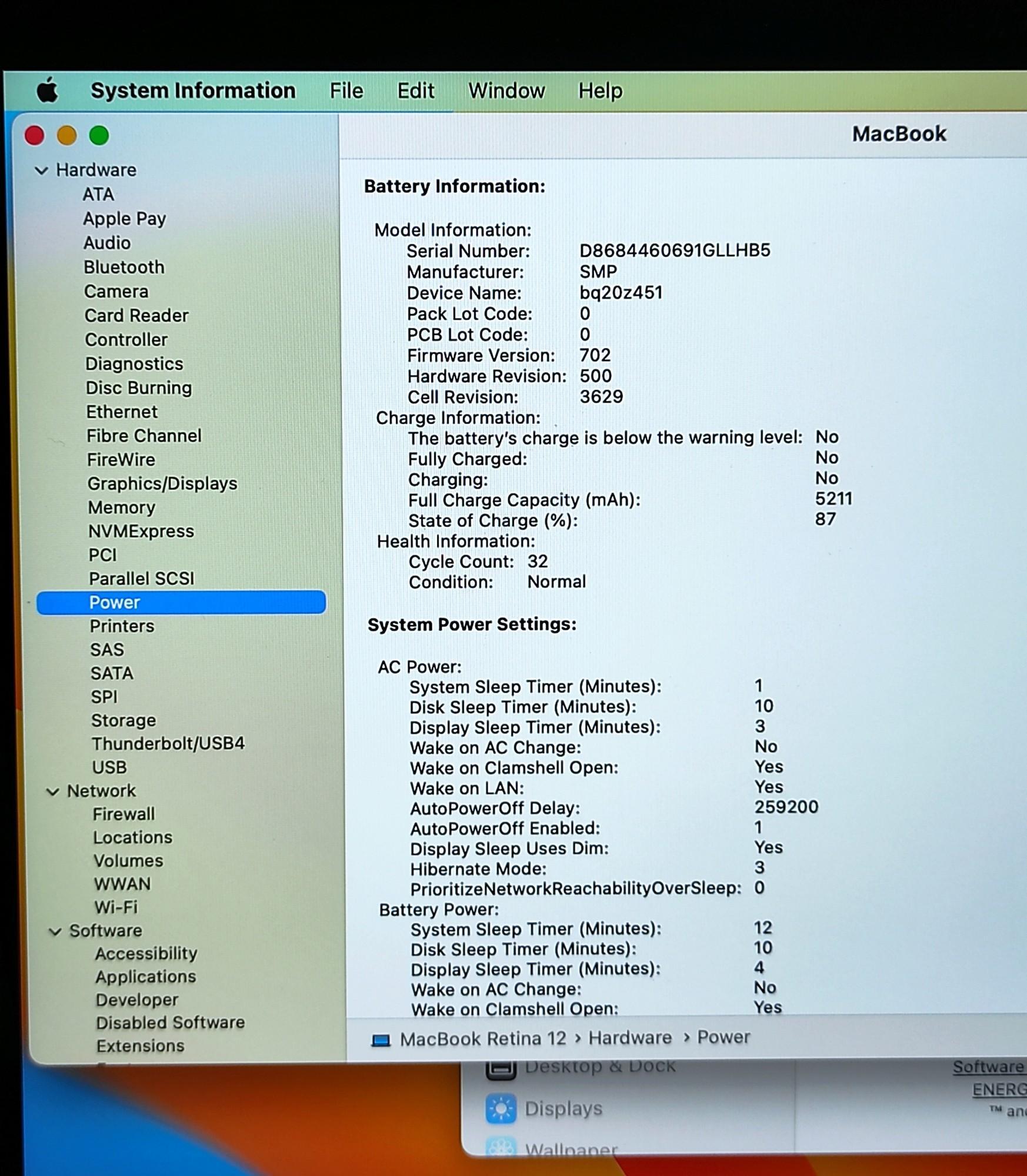Click Device Name value bq20z451
Image resolution: width=1027 pixels, height=1176 pixels.
pyautogui.click(x=621, y=293)
